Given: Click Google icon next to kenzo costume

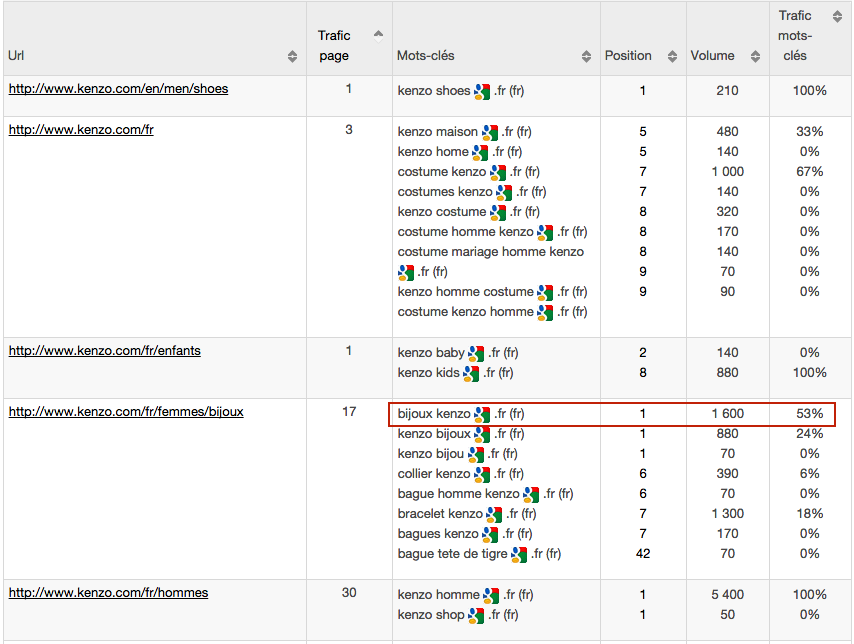Looking at the screenshot, I should 498,212.
